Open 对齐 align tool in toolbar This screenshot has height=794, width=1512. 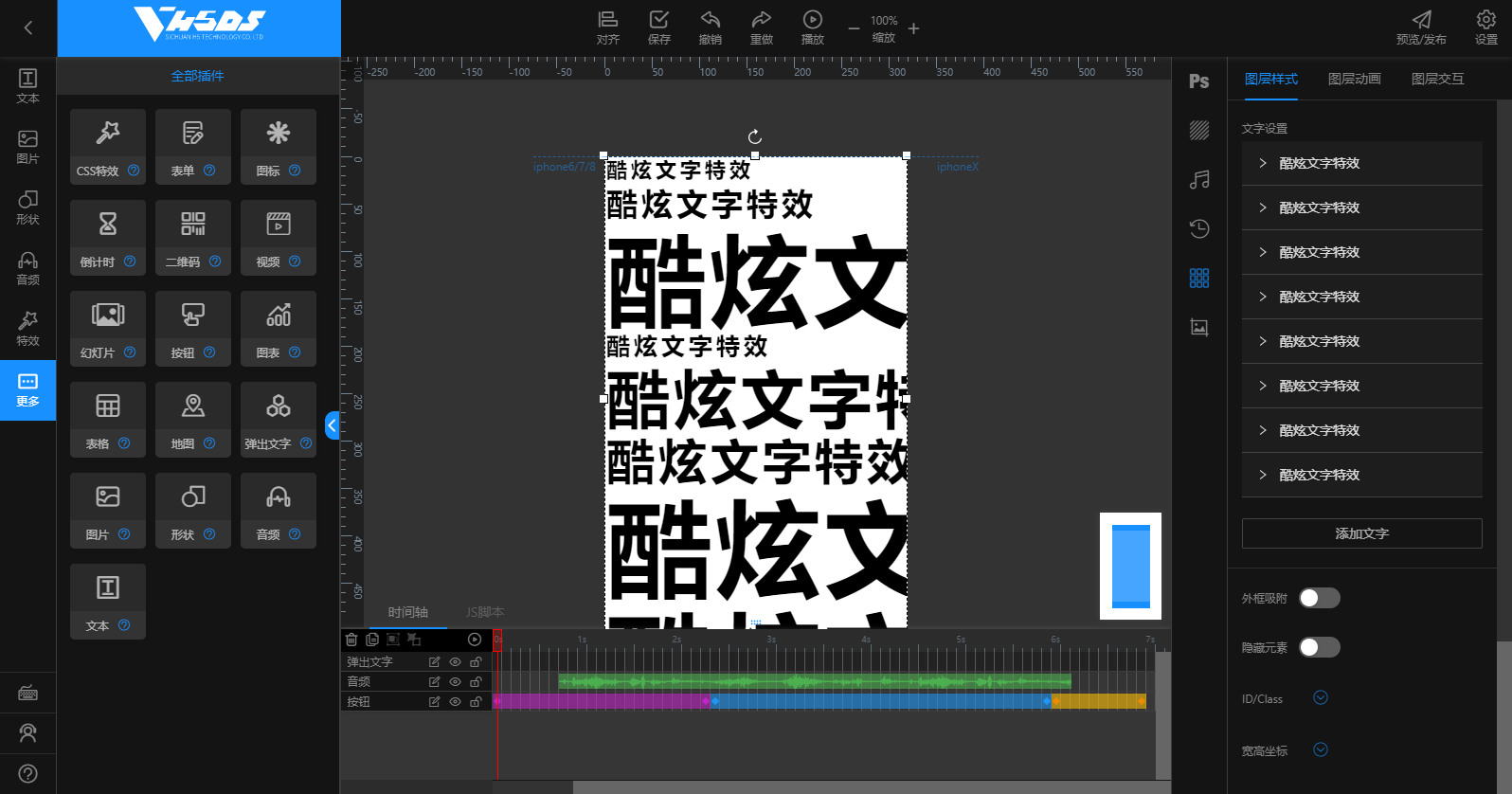coord(608,28)
